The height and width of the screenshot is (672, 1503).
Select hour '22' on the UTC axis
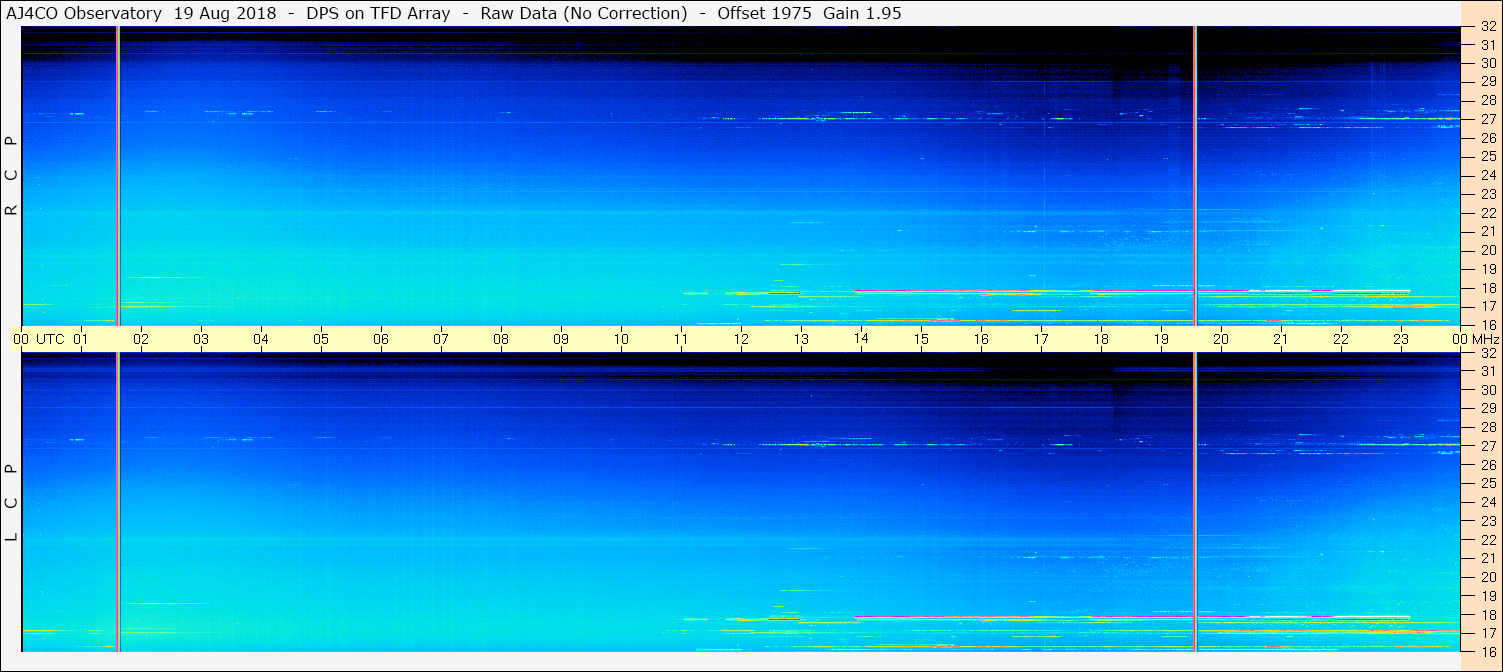[1341, 339]
